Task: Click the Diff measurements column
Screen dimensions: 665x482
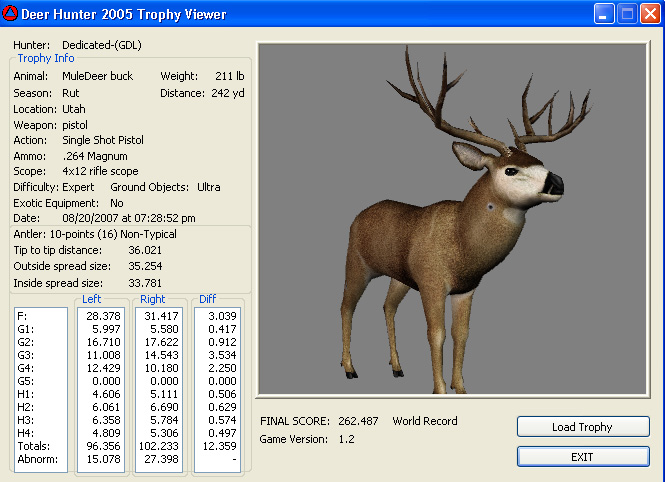Action: tap(217, 387)
